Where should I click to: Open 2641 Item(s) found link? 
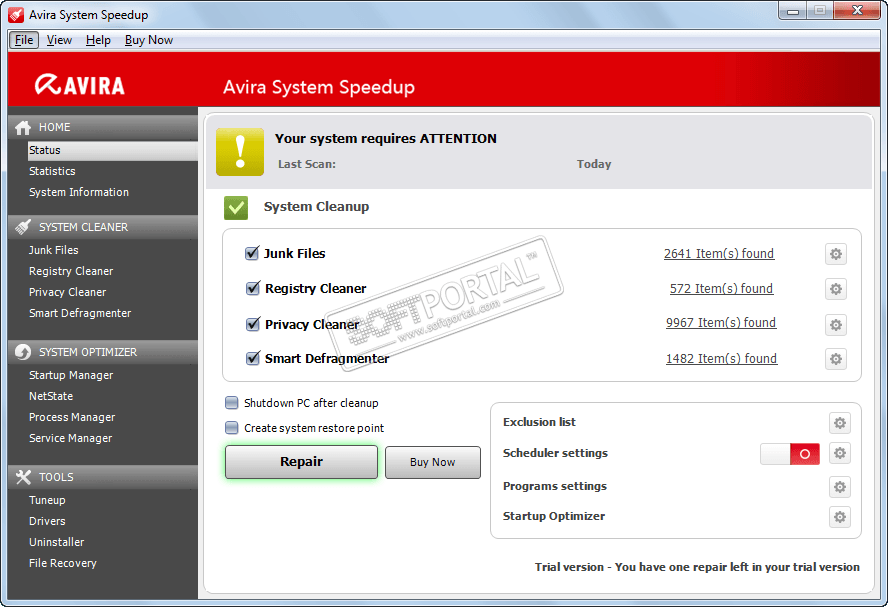pyautogui.click(x=719, y=254)
